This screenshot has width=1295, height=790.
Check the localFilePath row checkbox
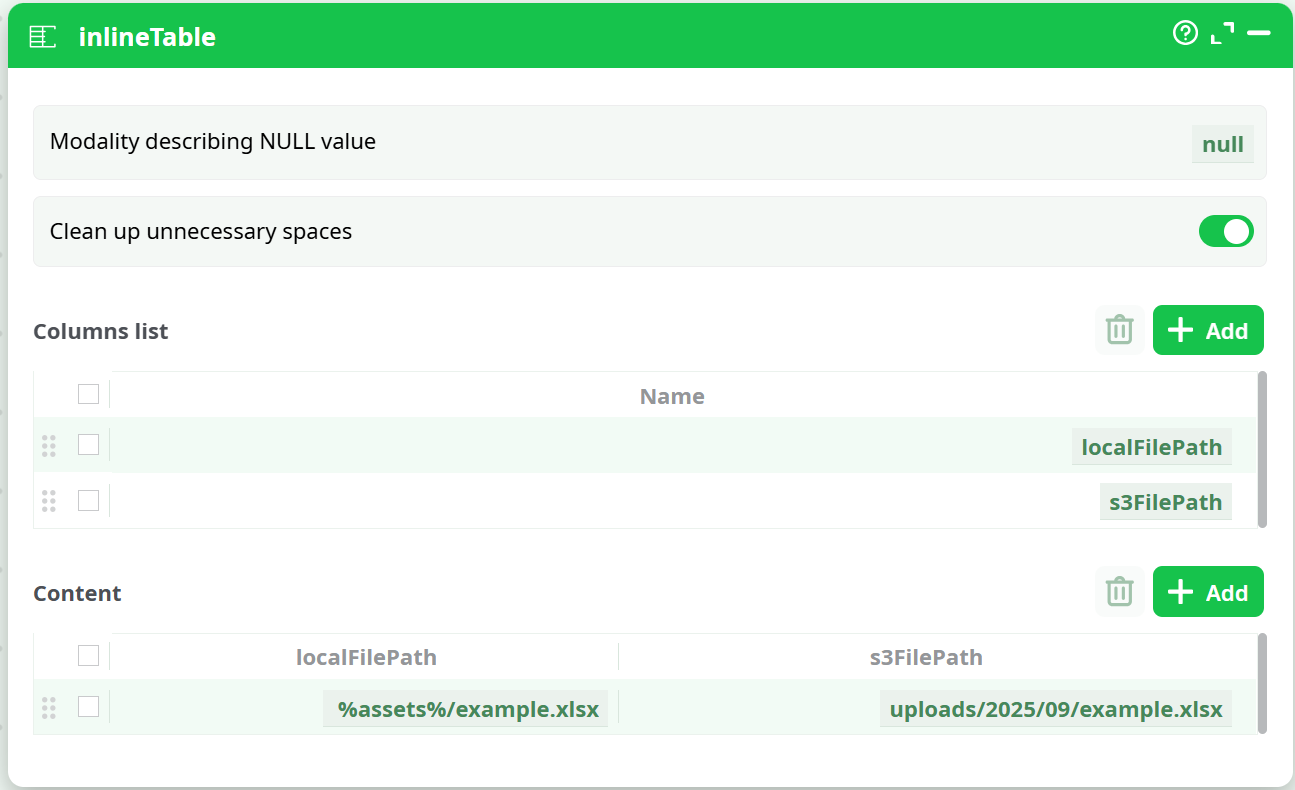click(x=88, y=447)
